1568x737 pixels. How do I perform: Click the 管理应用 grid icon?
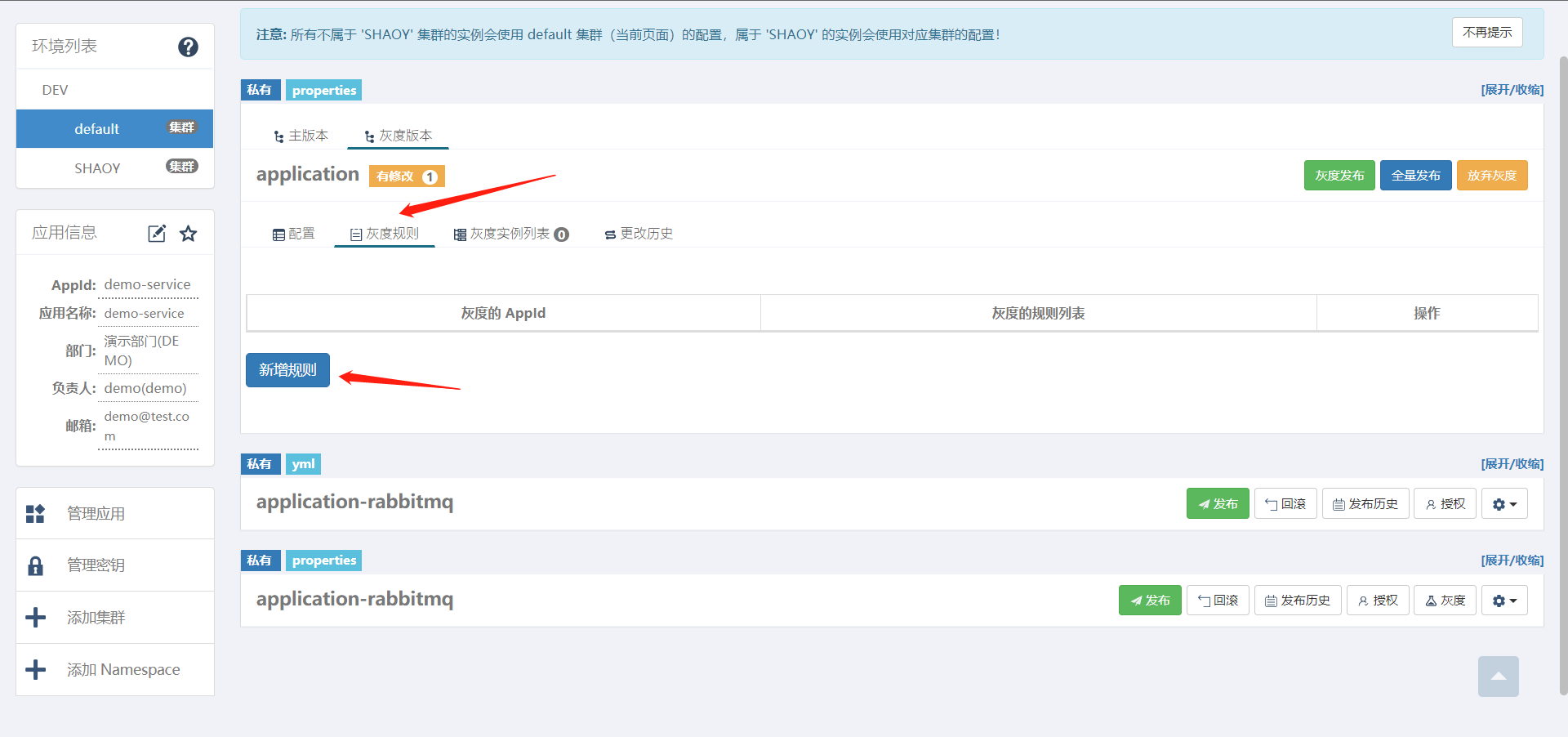click(35, 514)
